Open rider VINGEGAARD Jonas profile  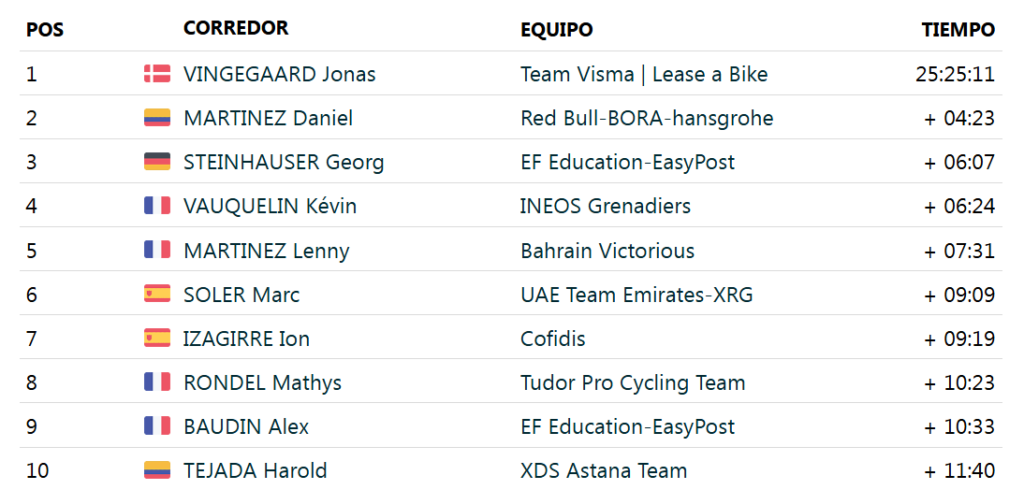pos(279,74)
